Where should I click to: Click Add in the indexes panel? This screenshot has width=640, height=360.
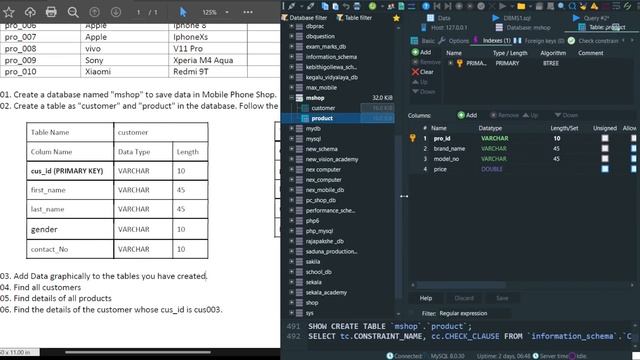click(x=422, y=52)
